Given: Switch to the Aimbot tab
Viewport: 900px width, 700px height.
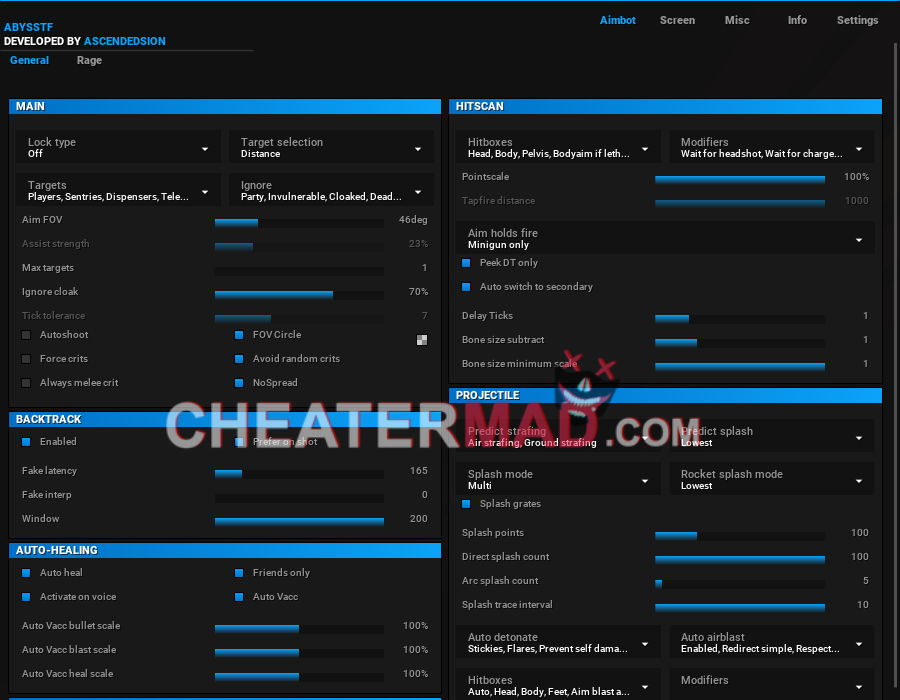Looking at the screenshot, I should pos(618,20).
